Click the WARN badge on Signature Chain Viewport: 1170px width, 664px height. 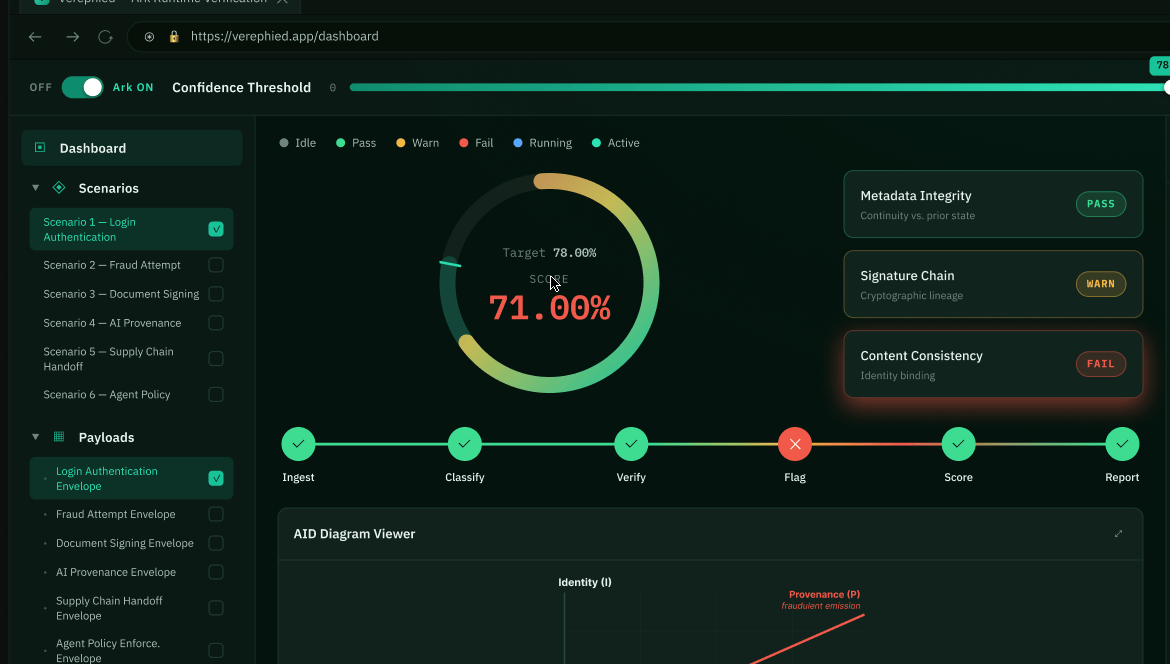point(1101,284)
